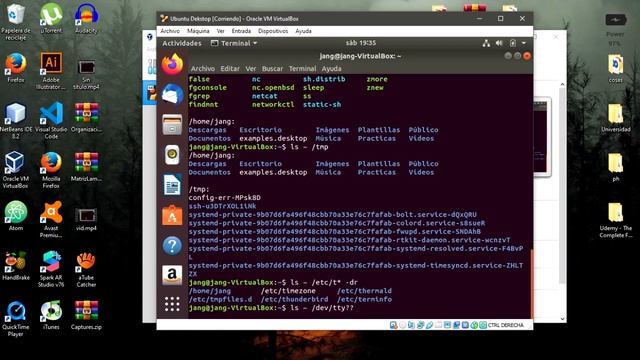Screen dimensions: 640x360
Task: Select the HandBrake desktop shortcut
Action: (16, 266)
